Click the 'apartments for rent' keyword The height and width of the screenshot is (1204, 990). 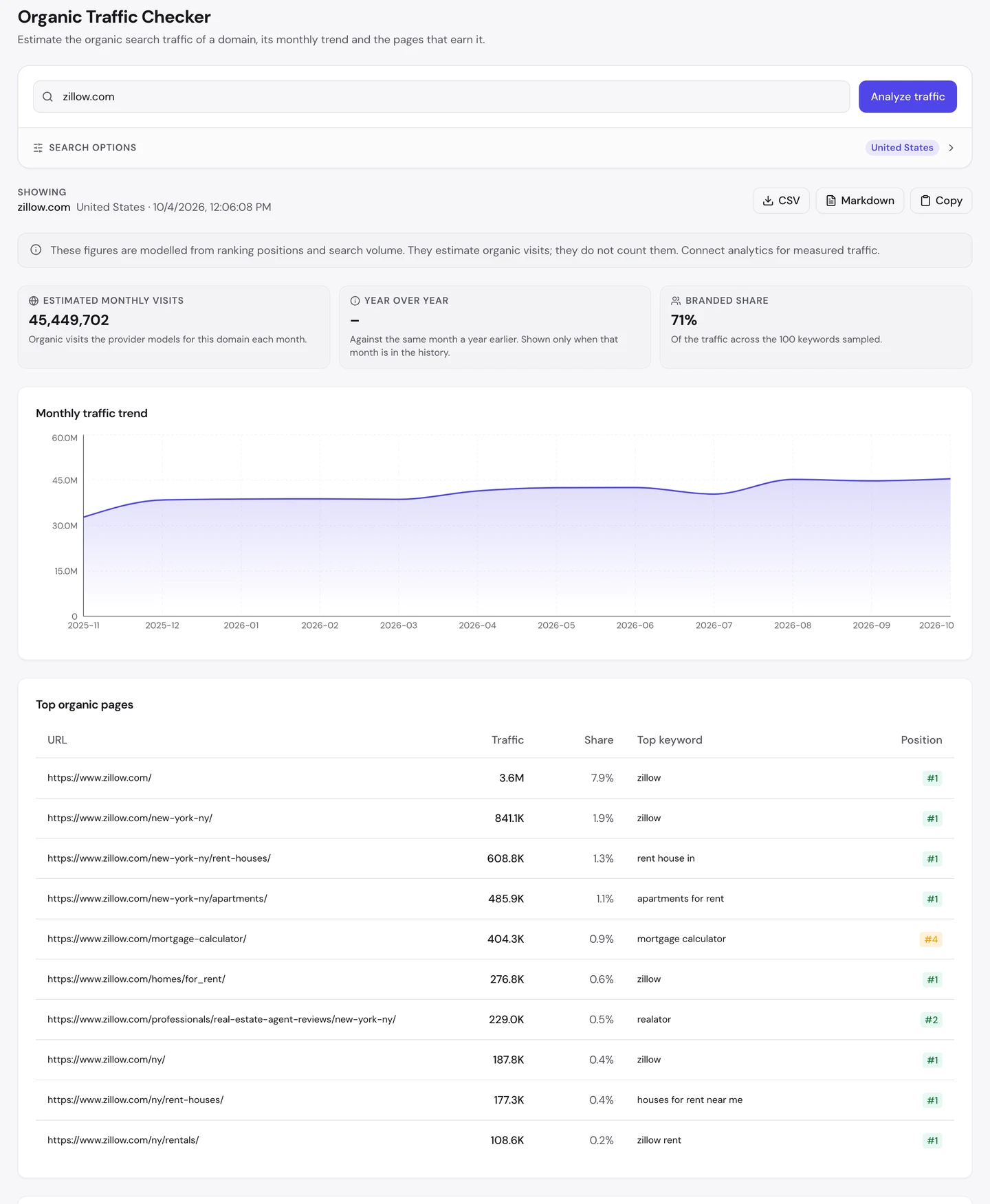[681, 899]
